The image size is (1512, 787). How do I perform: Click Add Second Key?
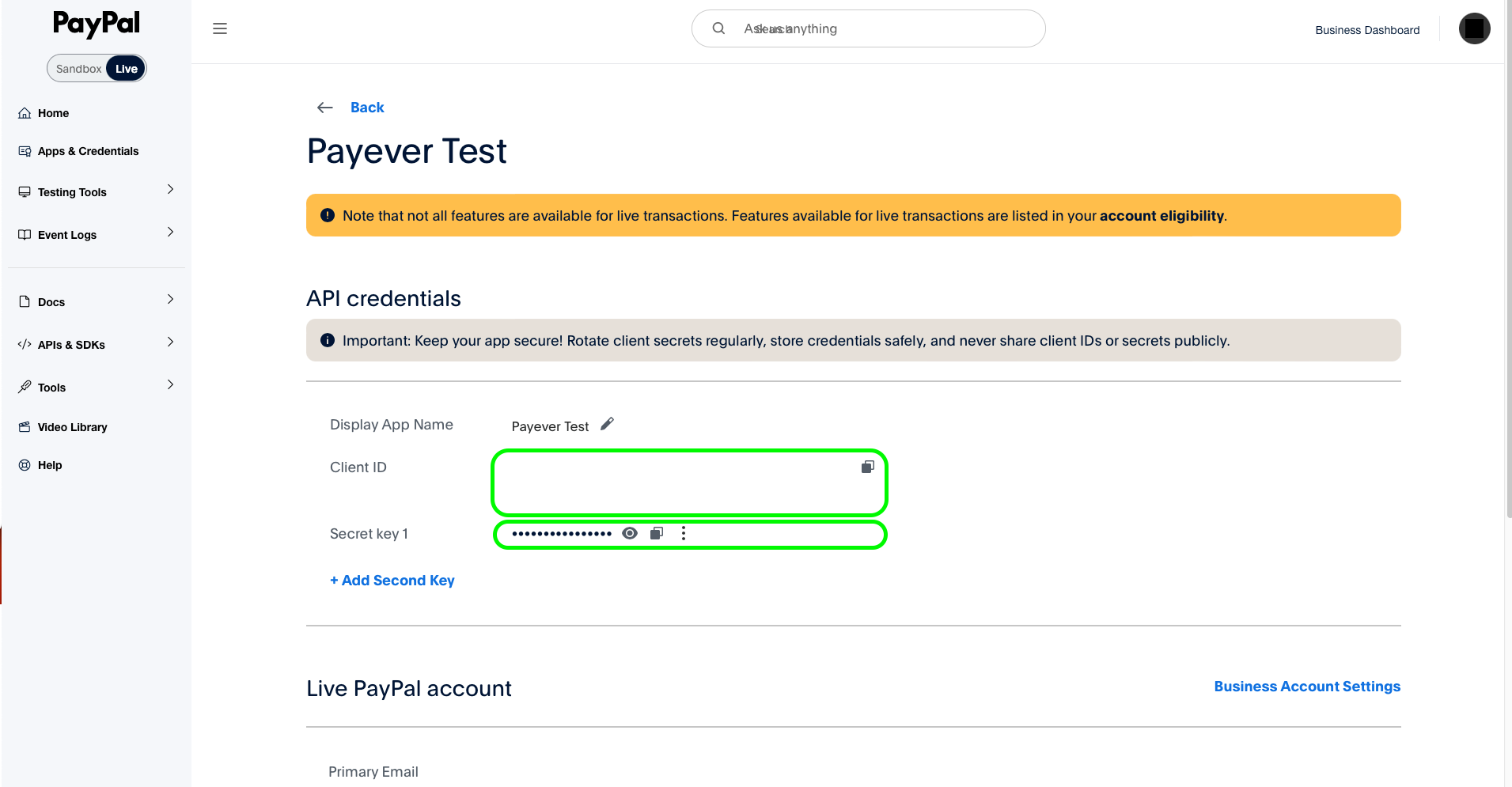coord(392,581)
